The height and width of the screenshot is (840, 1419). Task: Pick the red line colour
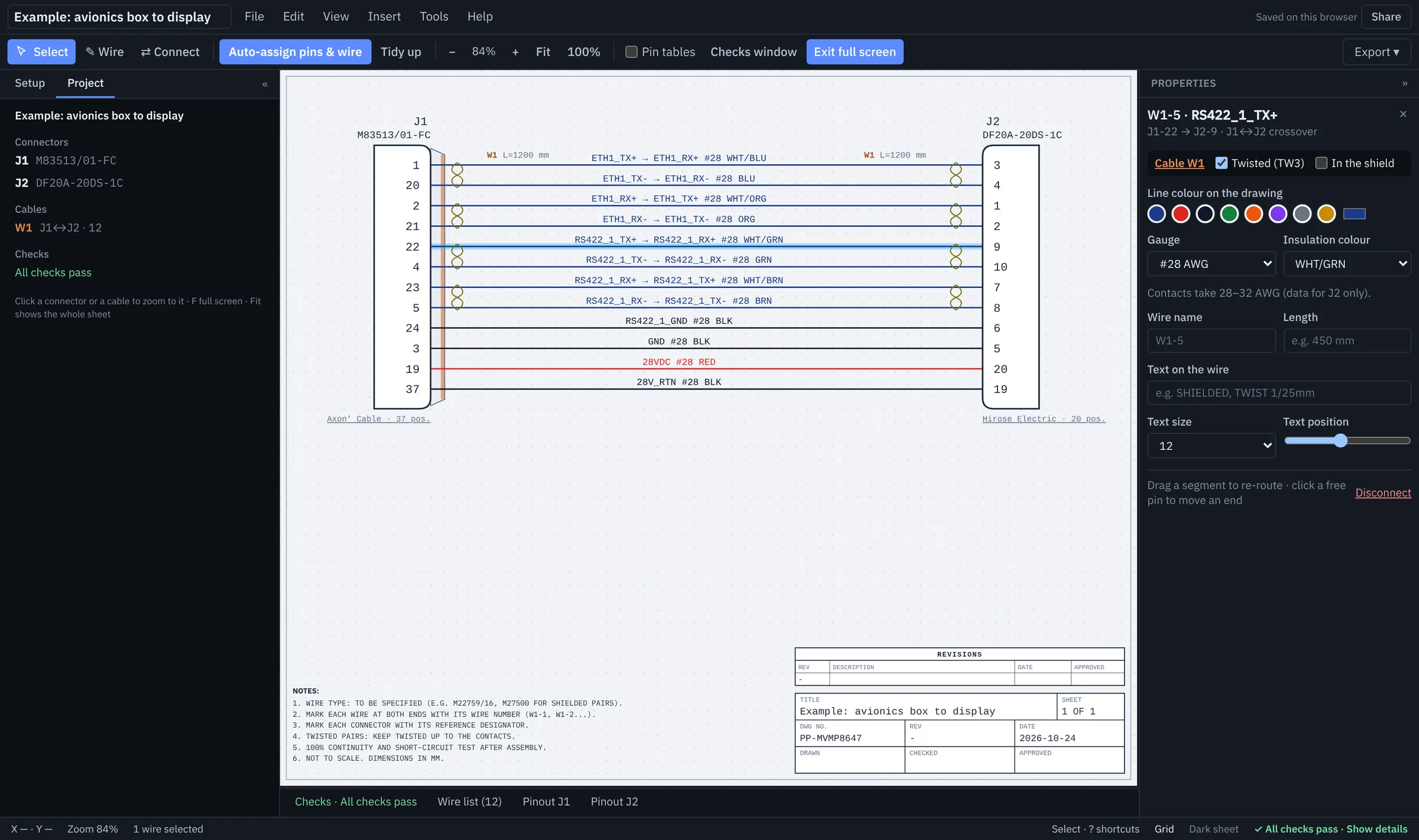tap(1181, 214)
